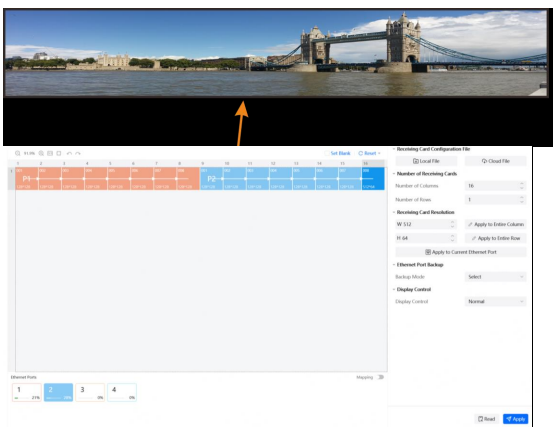Load configuration from Cloud File
Screen dimensions: 559x433
pyautogui.click(x=495, y=161)
